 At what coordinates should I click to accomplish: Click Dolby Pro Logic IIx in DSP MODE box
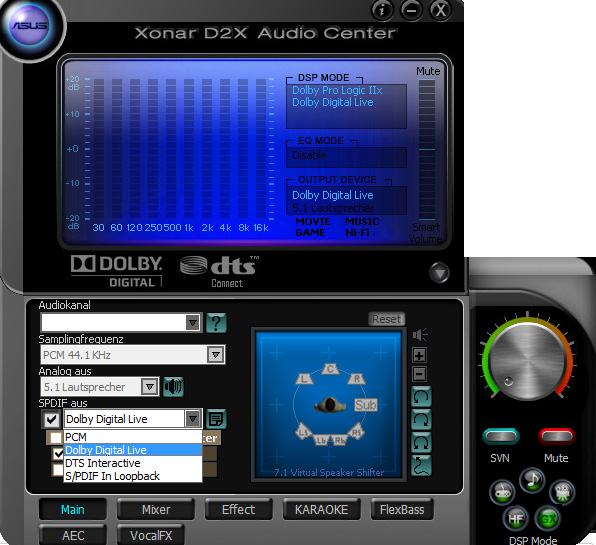click(337, 90)
